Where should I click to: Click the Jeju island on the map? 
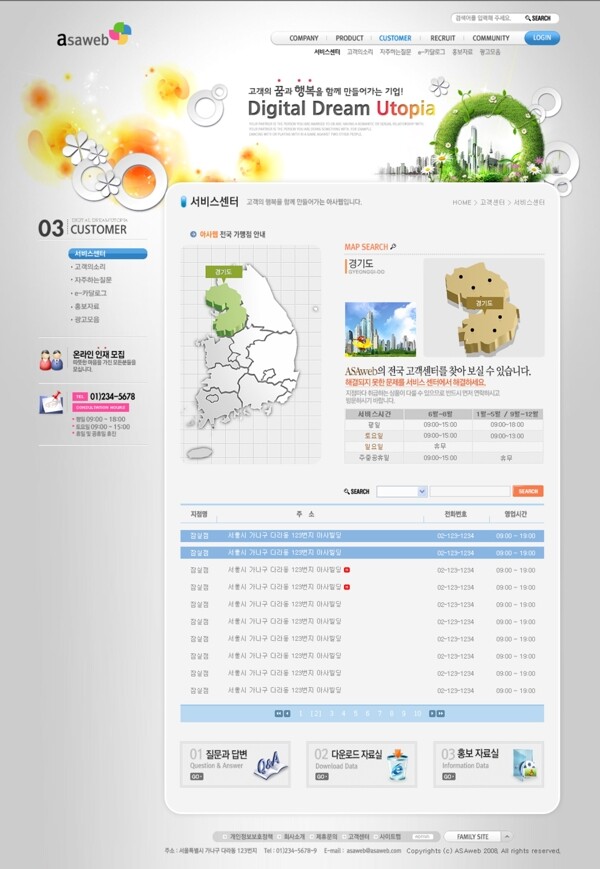(199, 453)
